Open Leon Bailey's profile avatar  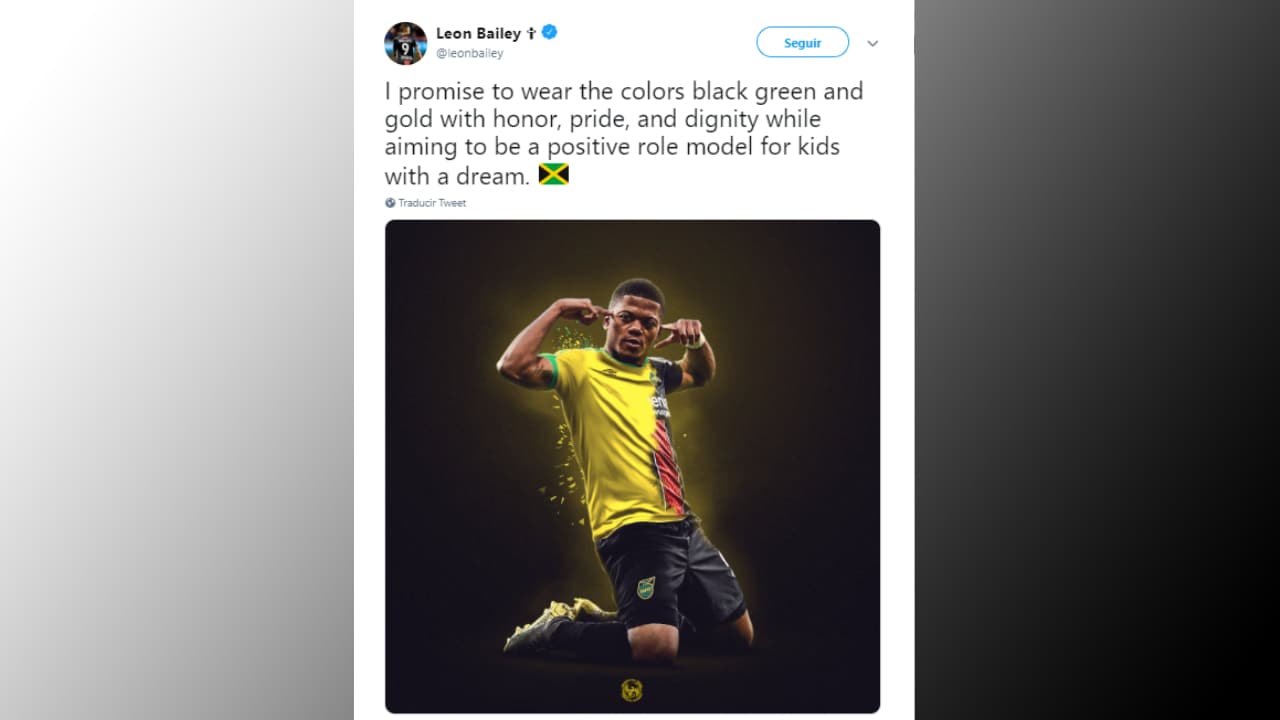point(405,43)
